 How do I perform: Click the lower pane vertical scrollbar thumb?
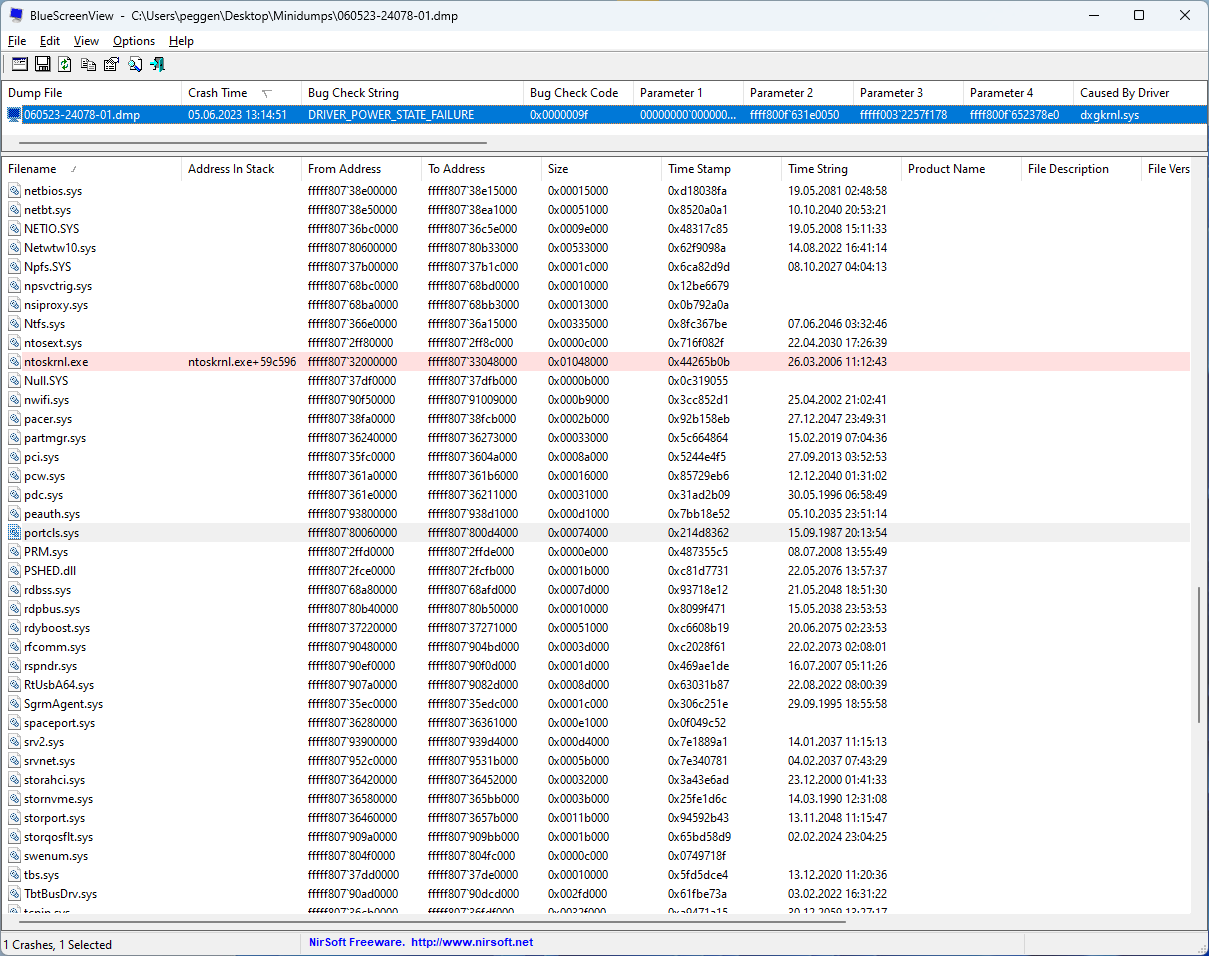(x=1198, y=656)
